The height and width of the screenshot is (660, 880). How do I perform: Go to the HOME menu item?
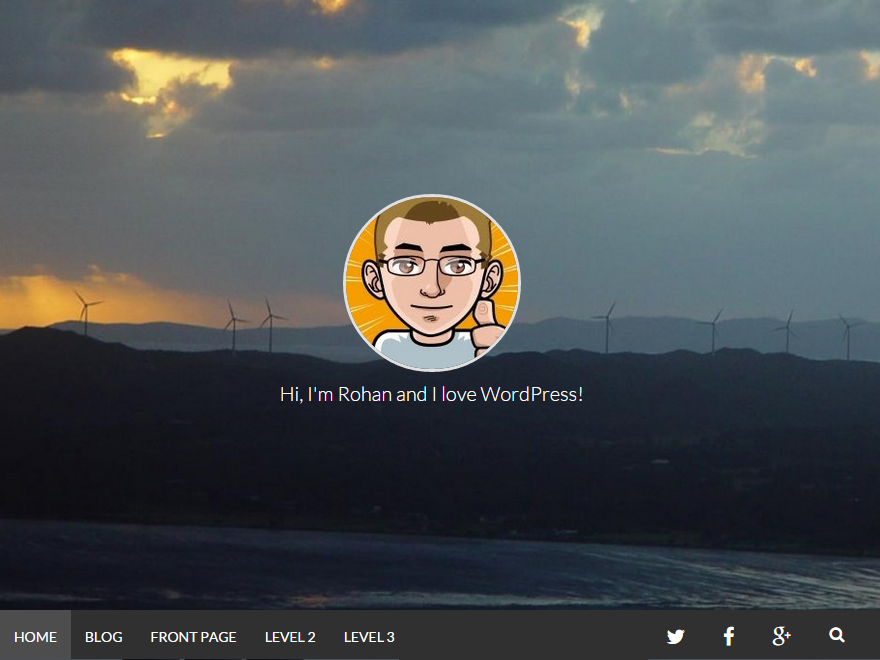click(35, 636)
